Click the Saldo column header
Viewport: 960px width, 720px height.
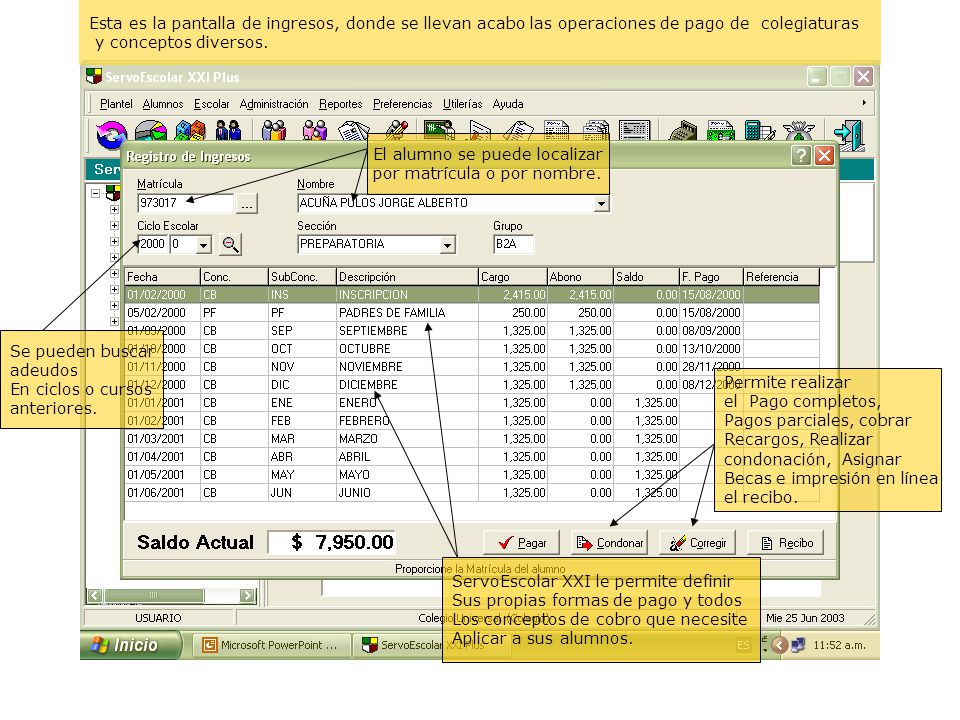647,277
